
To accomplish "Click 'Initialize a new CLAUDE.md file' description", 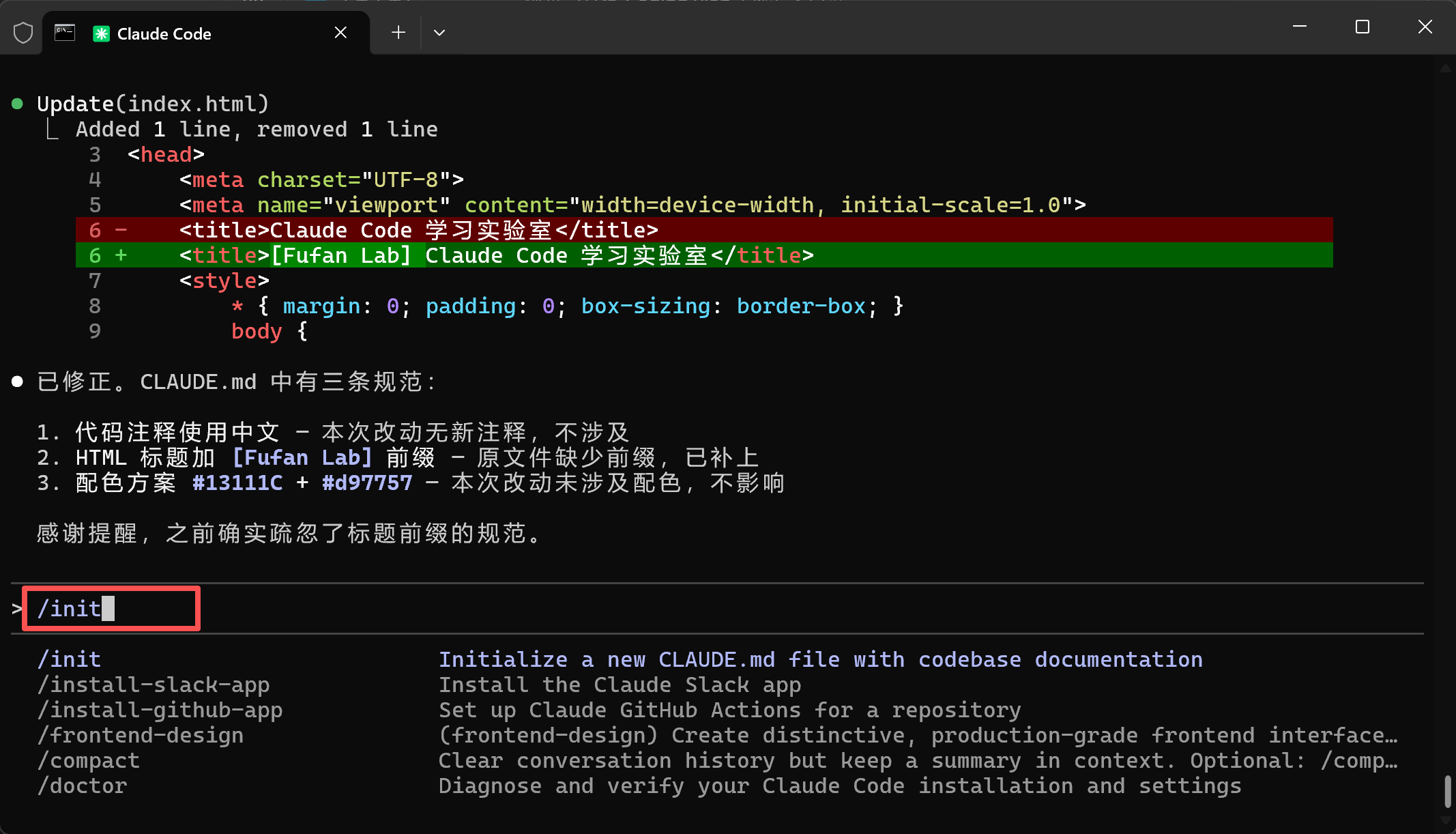I will tap(821, 659).
